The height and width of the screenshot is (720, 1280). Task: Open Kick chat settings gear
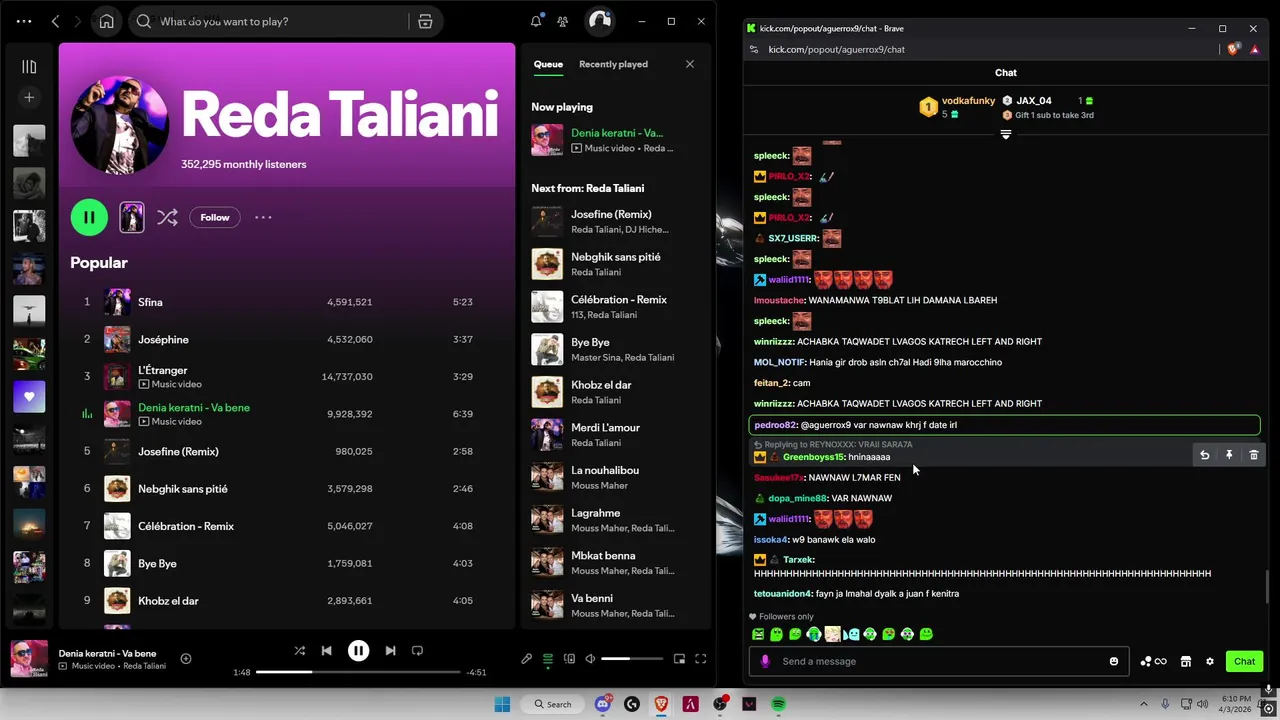(x=1210, y=661)
